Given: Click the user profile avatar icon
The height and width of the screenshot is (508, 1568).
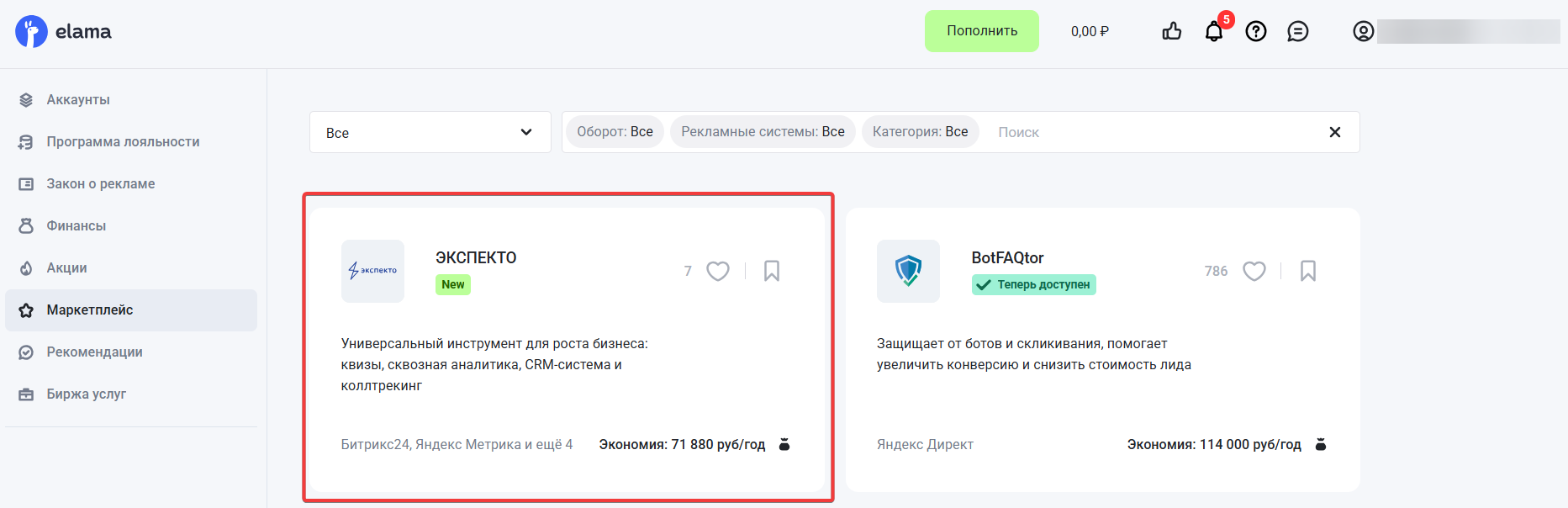Looking at the screenshot, I should [1363, 32].
